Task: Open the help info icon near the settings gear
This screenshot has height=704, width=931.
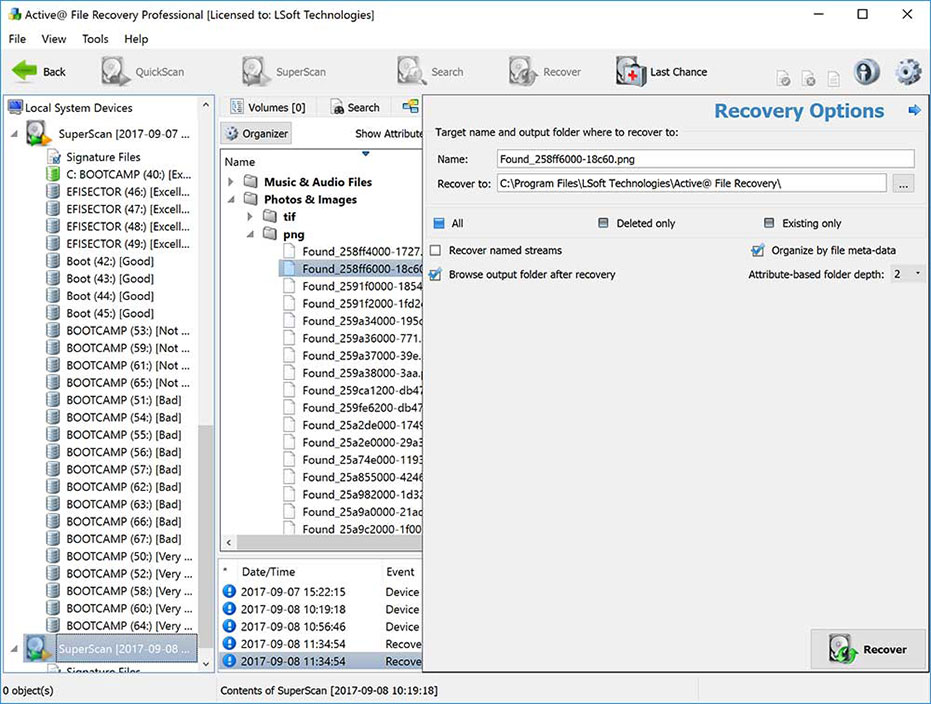Action: (x=866, y=71)
